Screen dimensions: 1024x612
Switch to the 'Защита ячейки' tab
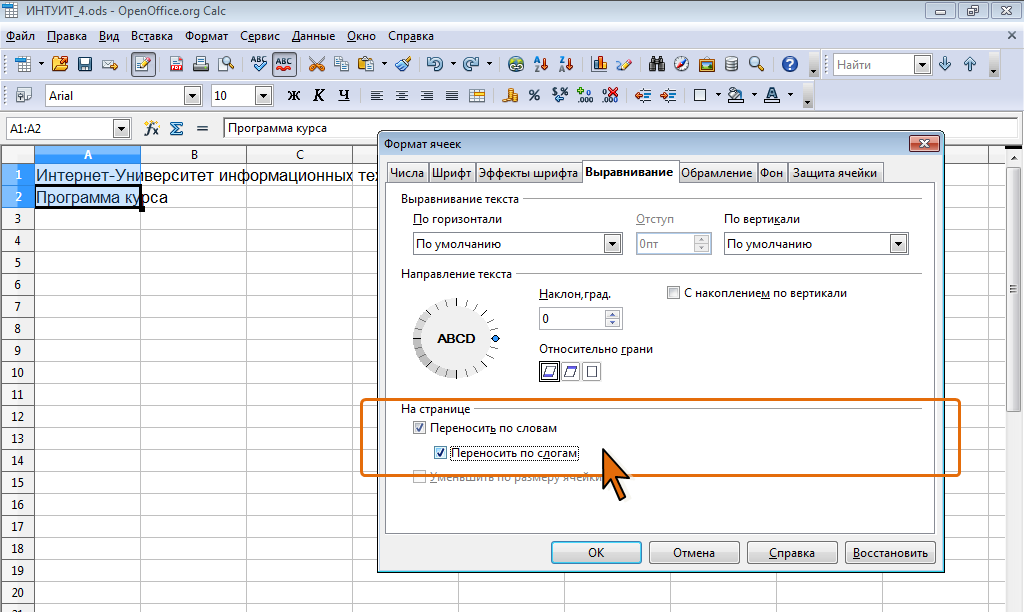pos(835,172)
